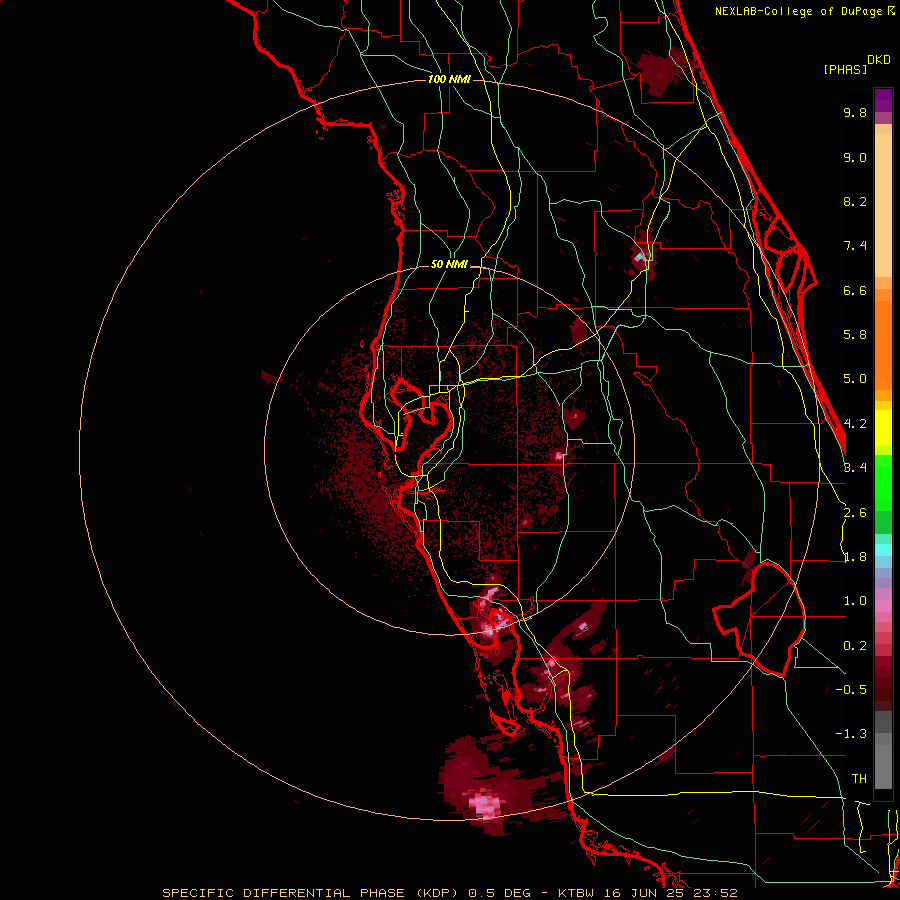Click the Specific Differential Phase KTBW caption
Image resolution: width=900 pixels, height=900 pixels.
(449, 893)
